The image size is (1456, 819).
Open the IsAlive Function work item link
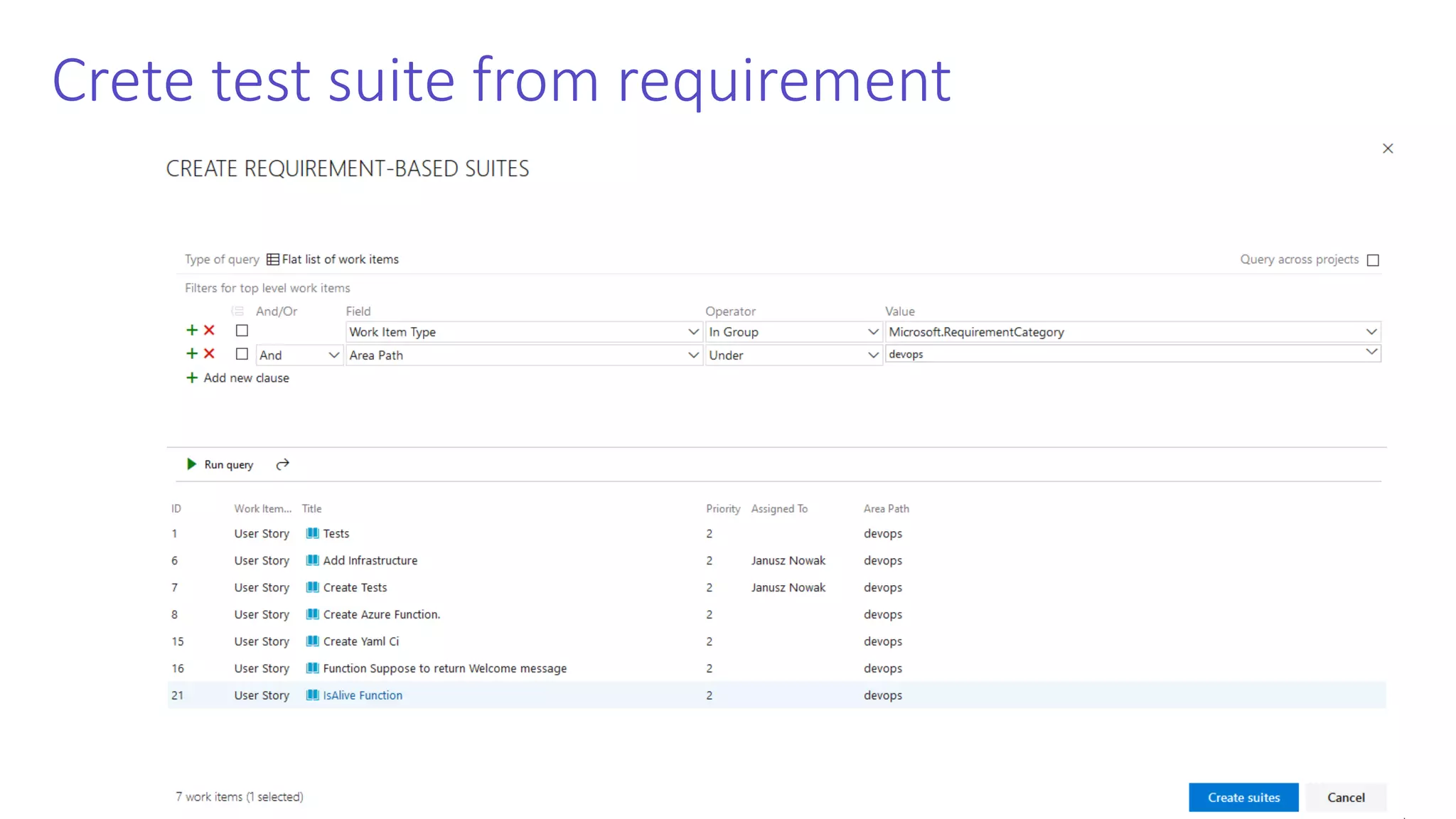point(363,695)
